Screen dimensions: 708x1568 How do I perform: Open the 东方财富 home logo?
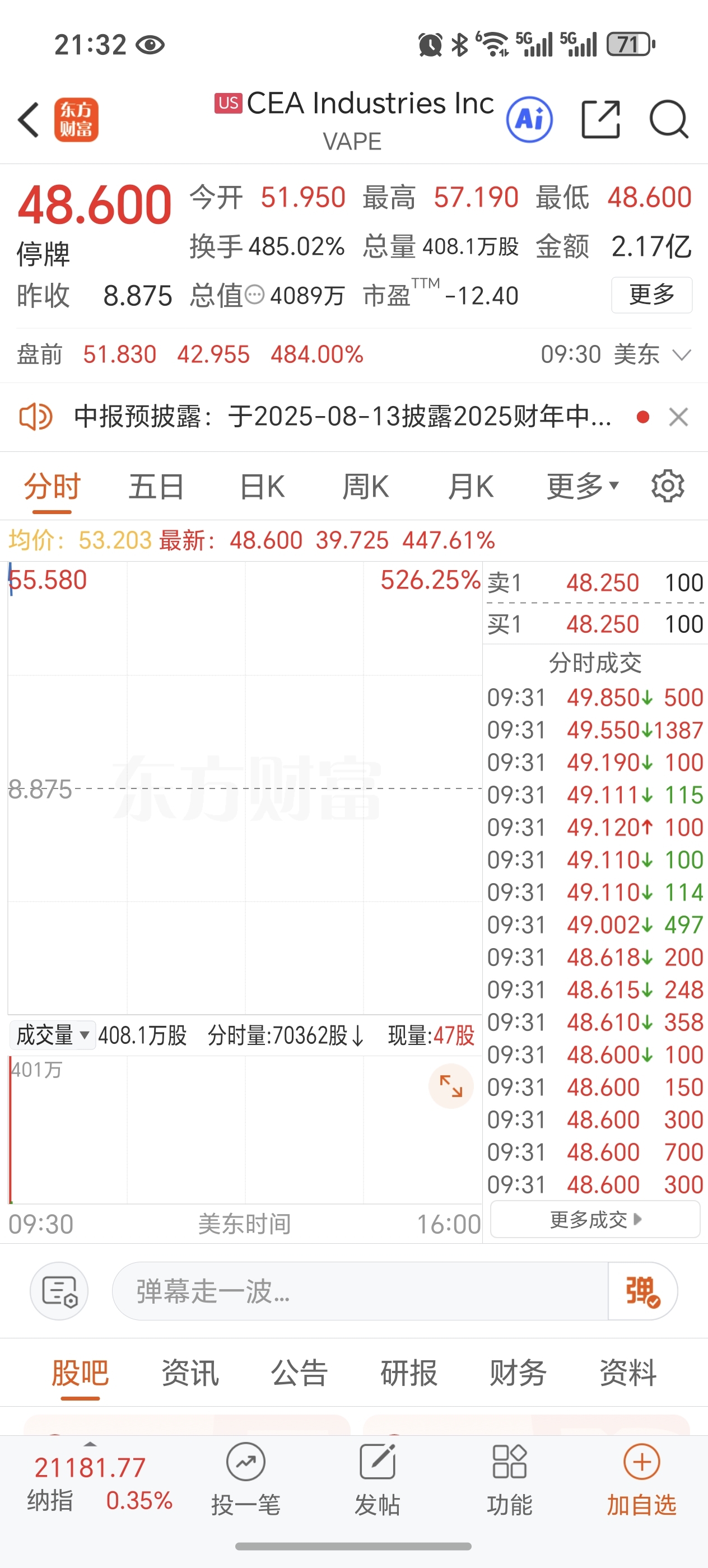[x=76, y=120]
